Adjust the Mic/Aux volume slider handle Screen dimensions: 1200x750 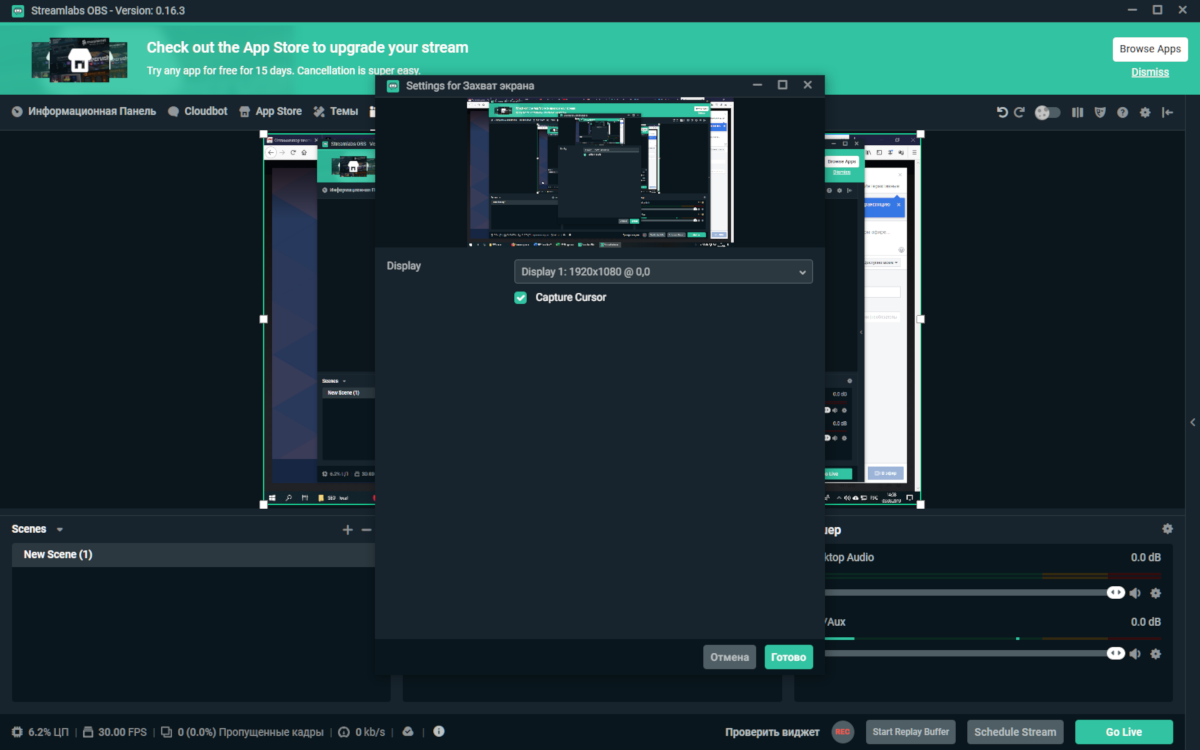[1116, 653]
